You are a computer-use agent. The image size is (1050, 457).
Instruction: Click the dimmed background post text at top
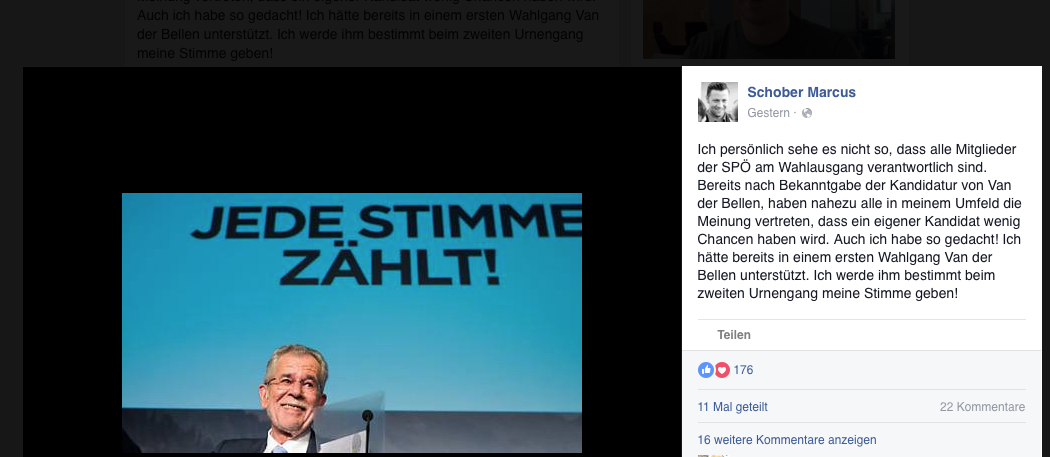point(368,30)
